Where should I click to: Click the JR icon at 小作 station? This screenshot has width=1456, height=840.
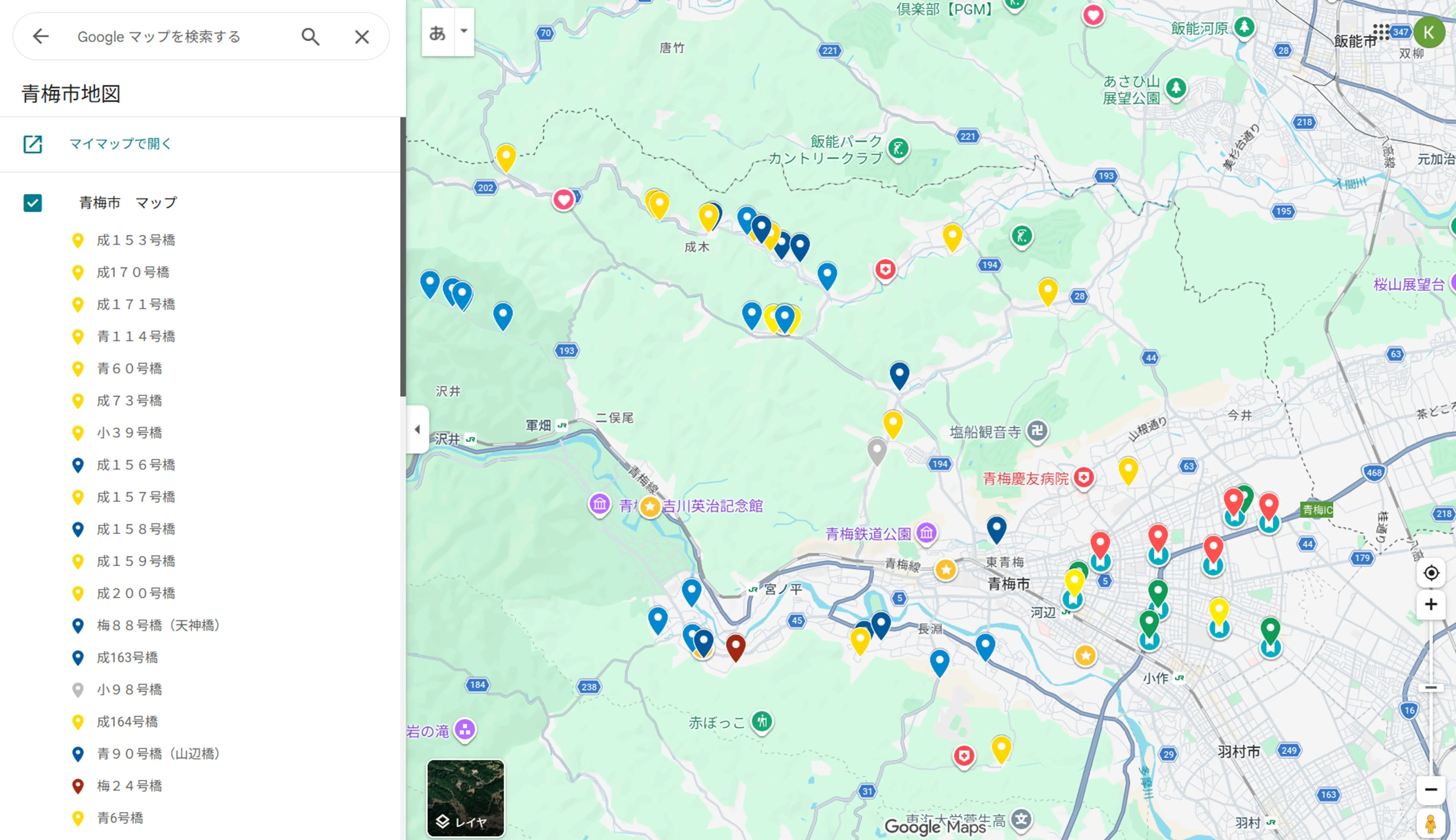click(x=1179, y=678)
